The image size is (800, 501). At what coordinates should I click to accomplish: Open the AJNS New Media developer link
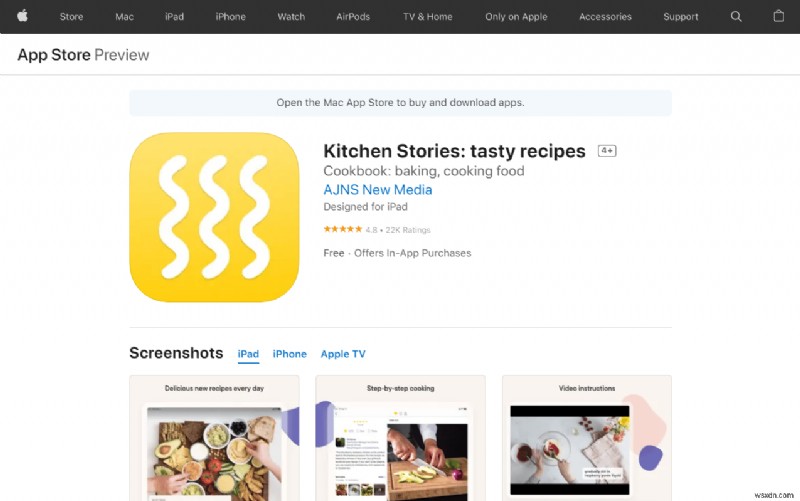[x=378, y=189]
